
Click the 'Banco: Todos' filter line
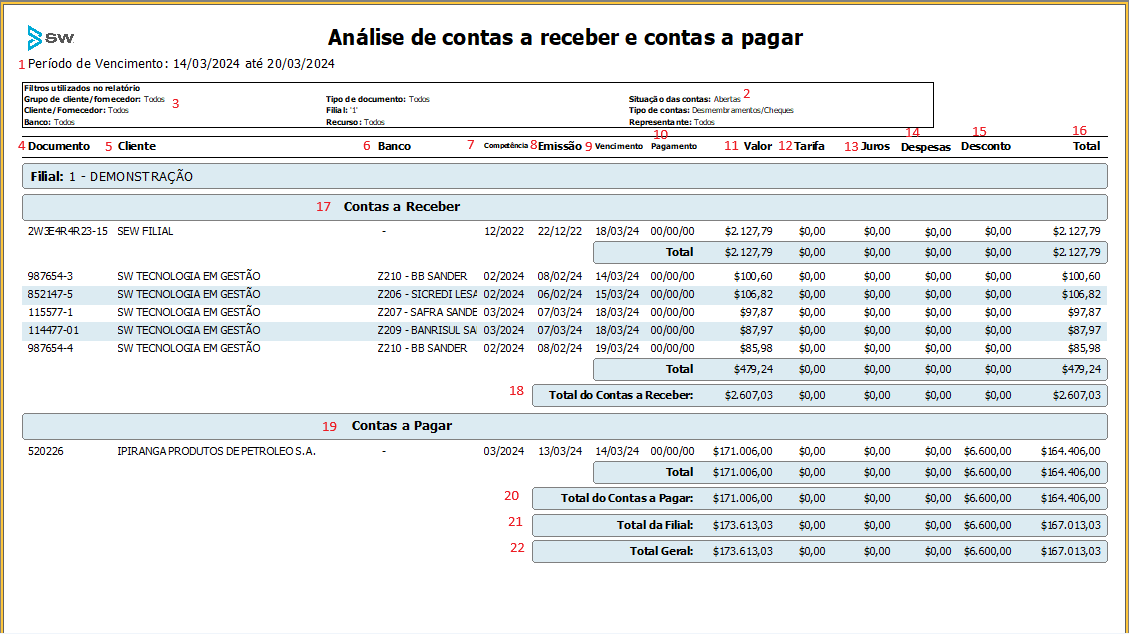(49, 122)
